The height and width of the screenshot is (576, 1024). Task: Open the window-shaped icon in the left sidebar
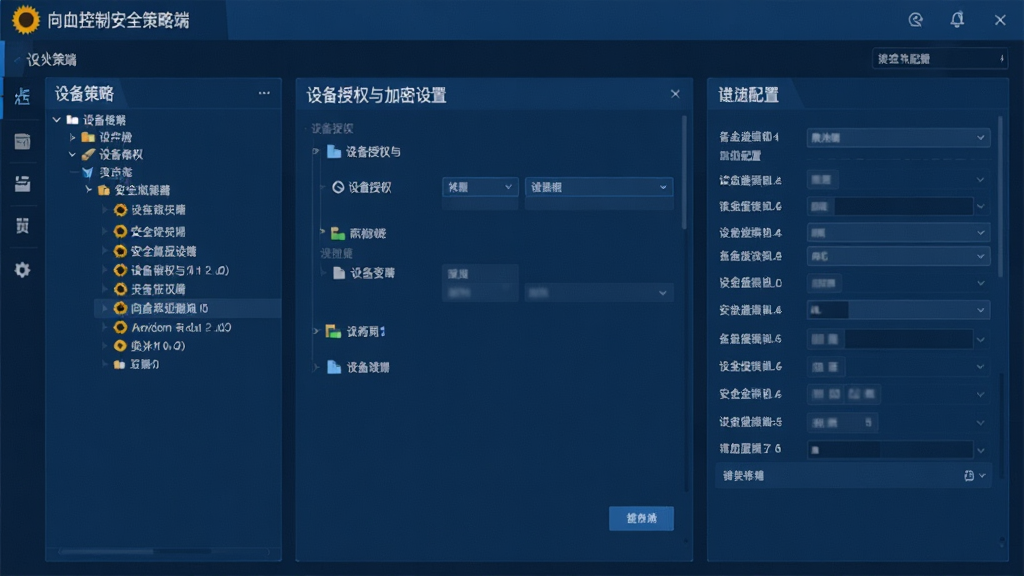coord(22,141)
